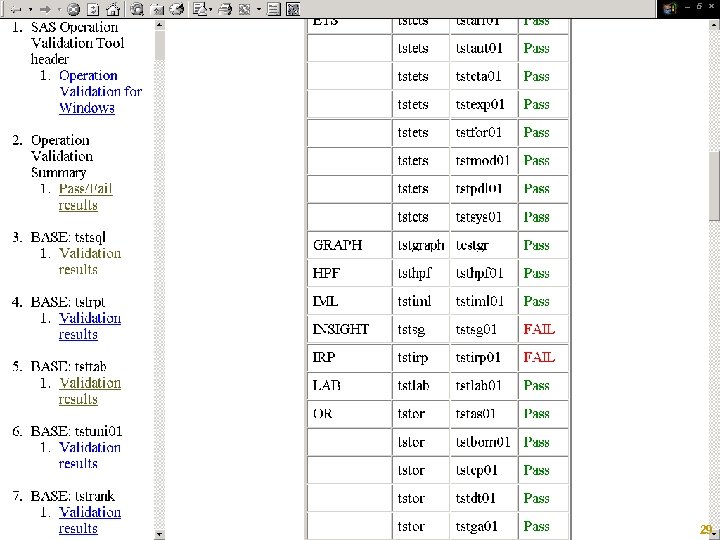Stop loading the page
The image size is (720, 540).
pyautogui.click(x=73, y=9)
